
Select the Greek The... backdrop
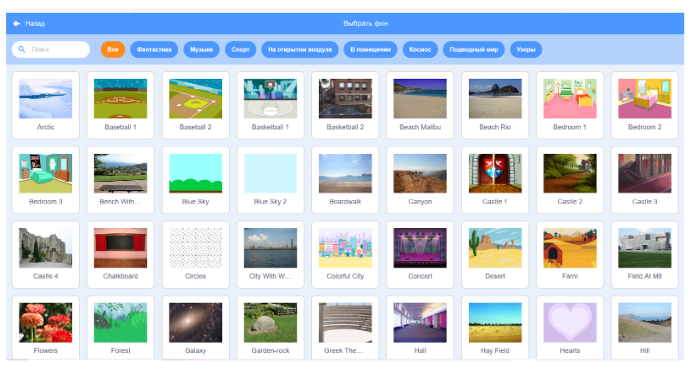click(345, 328)
